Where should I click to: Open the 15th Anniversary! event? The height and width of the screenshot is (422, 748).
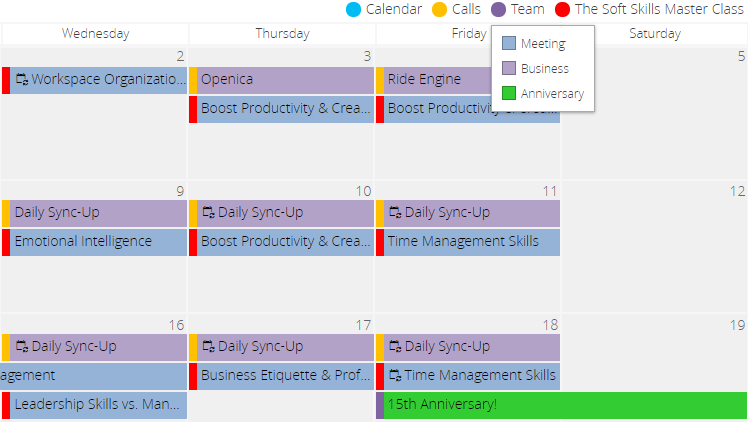[x=561, y=405]
